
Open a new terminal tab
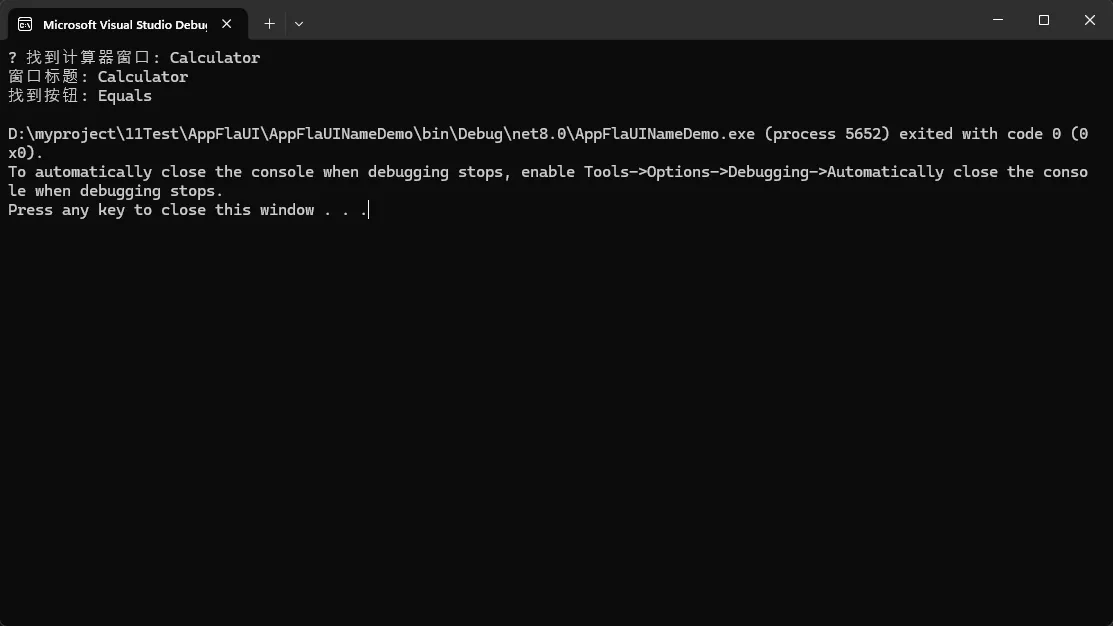269,23
